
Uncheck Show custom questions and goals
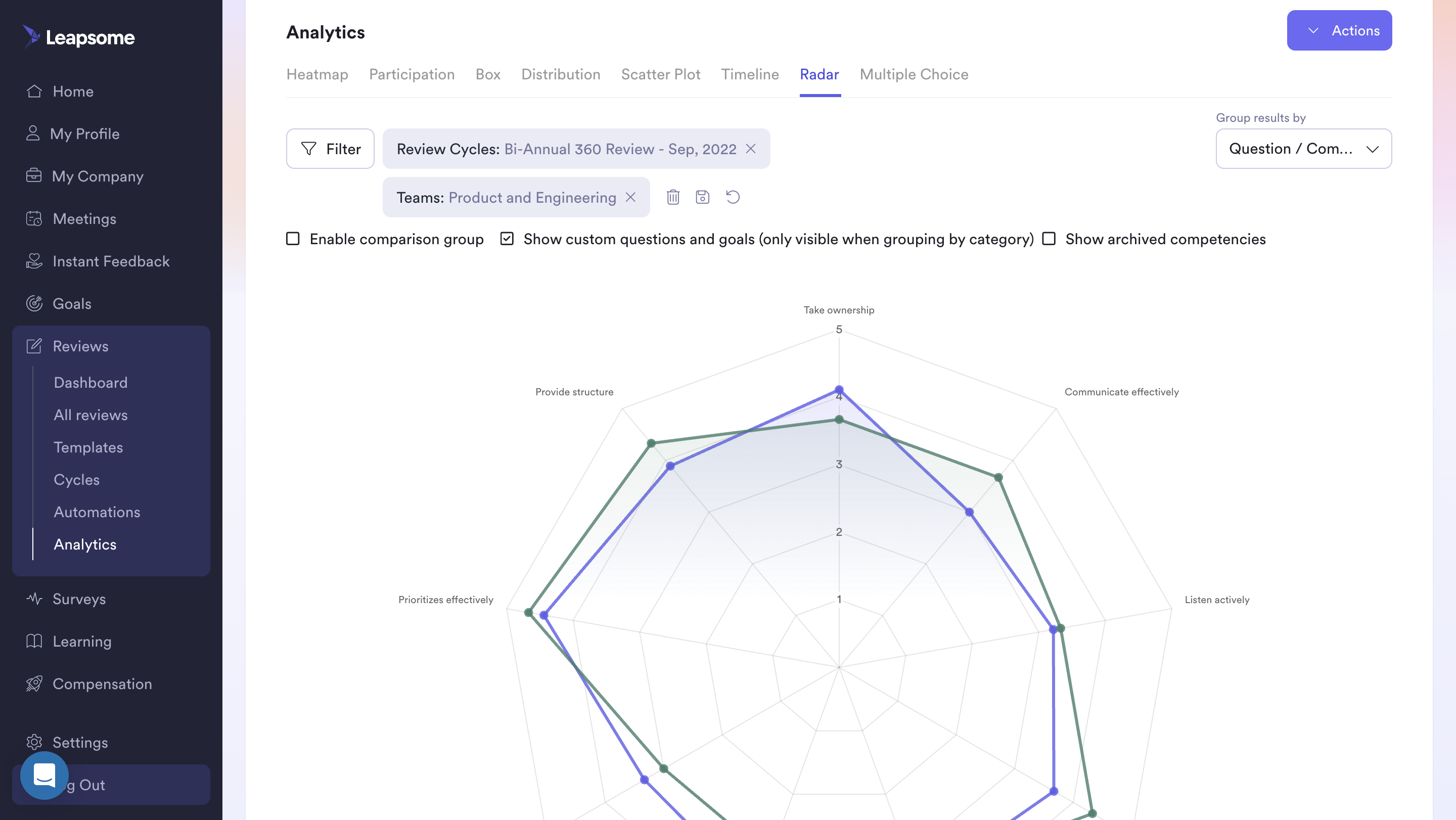[507, 239]
